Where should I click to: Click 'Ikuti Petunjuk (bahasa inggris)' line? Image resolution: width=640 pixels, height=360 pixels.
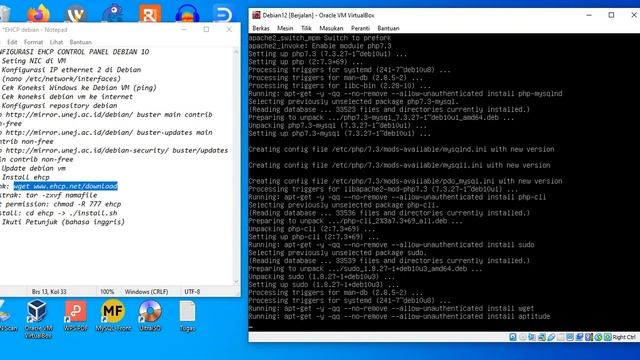click(x=63, y=222)
